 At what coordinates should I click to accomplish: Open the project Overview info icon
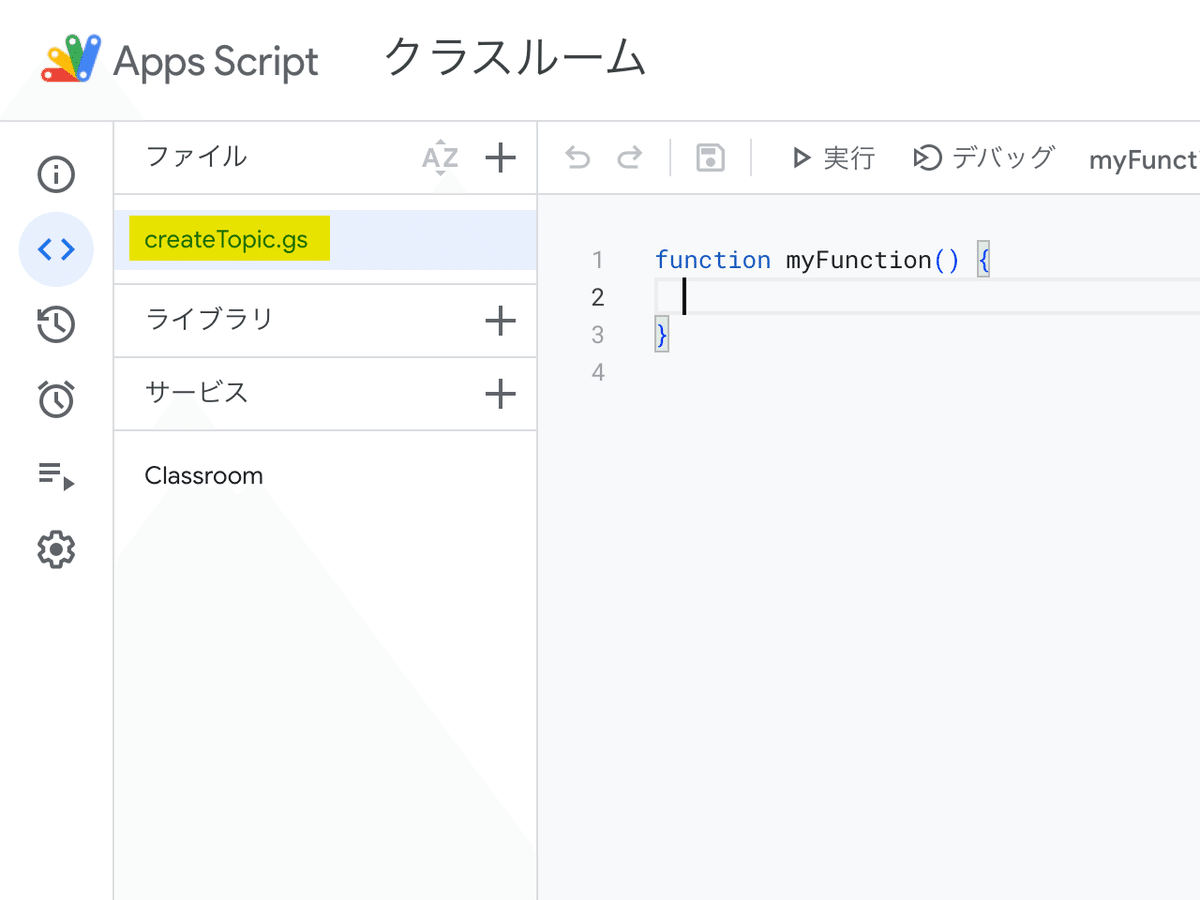56,175
